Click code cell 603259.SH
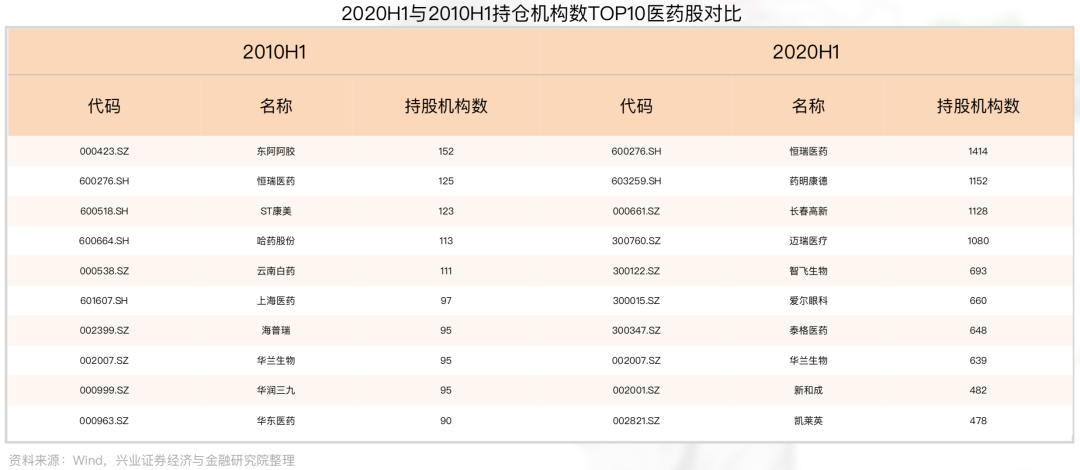This screenshot has height=470, width=1080. pos(636,181)
